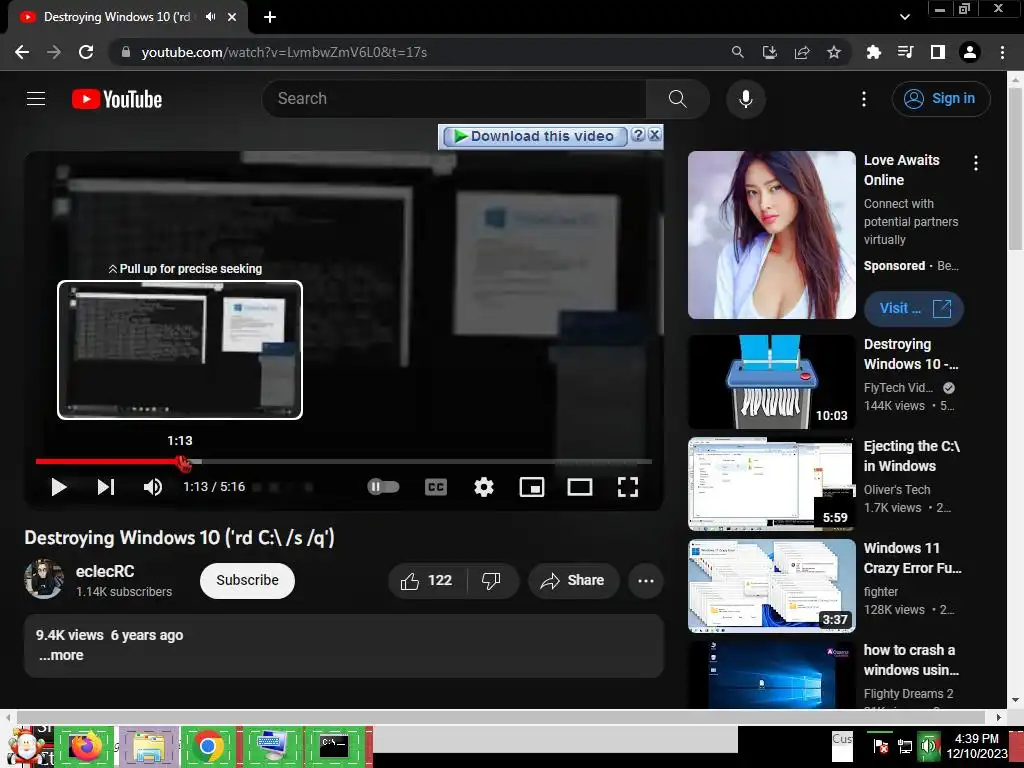The width and height of the screenshot is (1024, 768).
Task: Mute the tab via speaker icon
Action: (210, 17)
